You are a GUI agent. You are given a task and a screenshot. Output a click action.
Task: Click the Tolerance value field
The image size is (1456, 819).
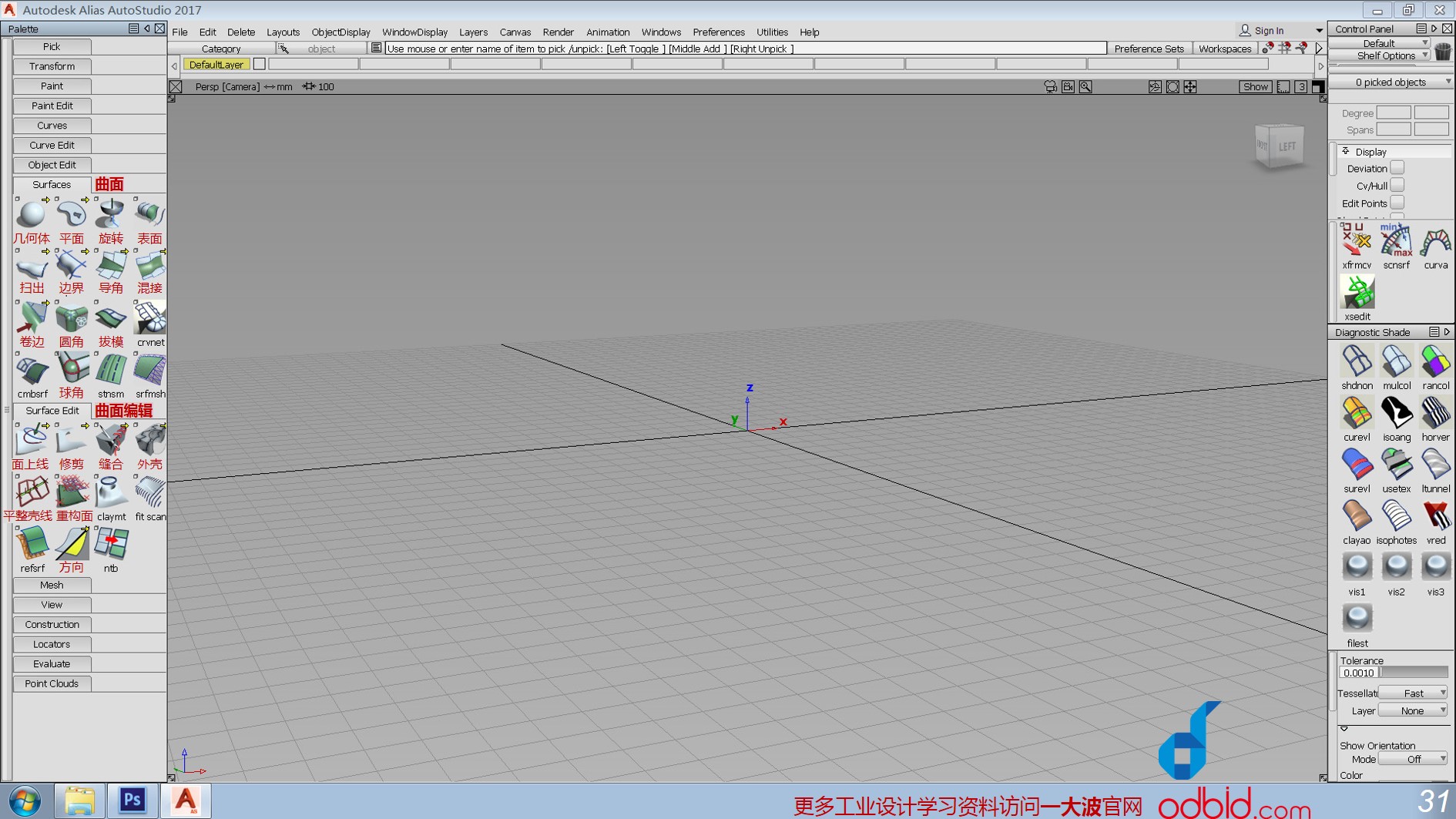1358,673
